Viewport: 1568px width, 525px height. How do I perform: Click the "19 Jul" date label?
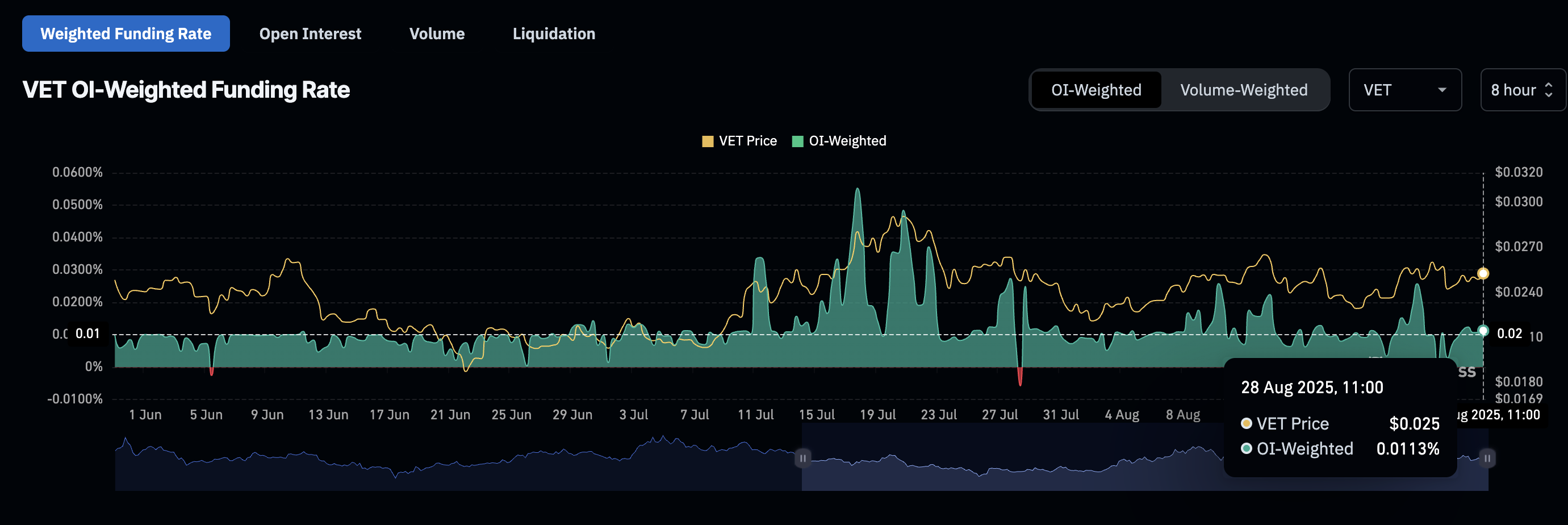(x=878, y=415)
